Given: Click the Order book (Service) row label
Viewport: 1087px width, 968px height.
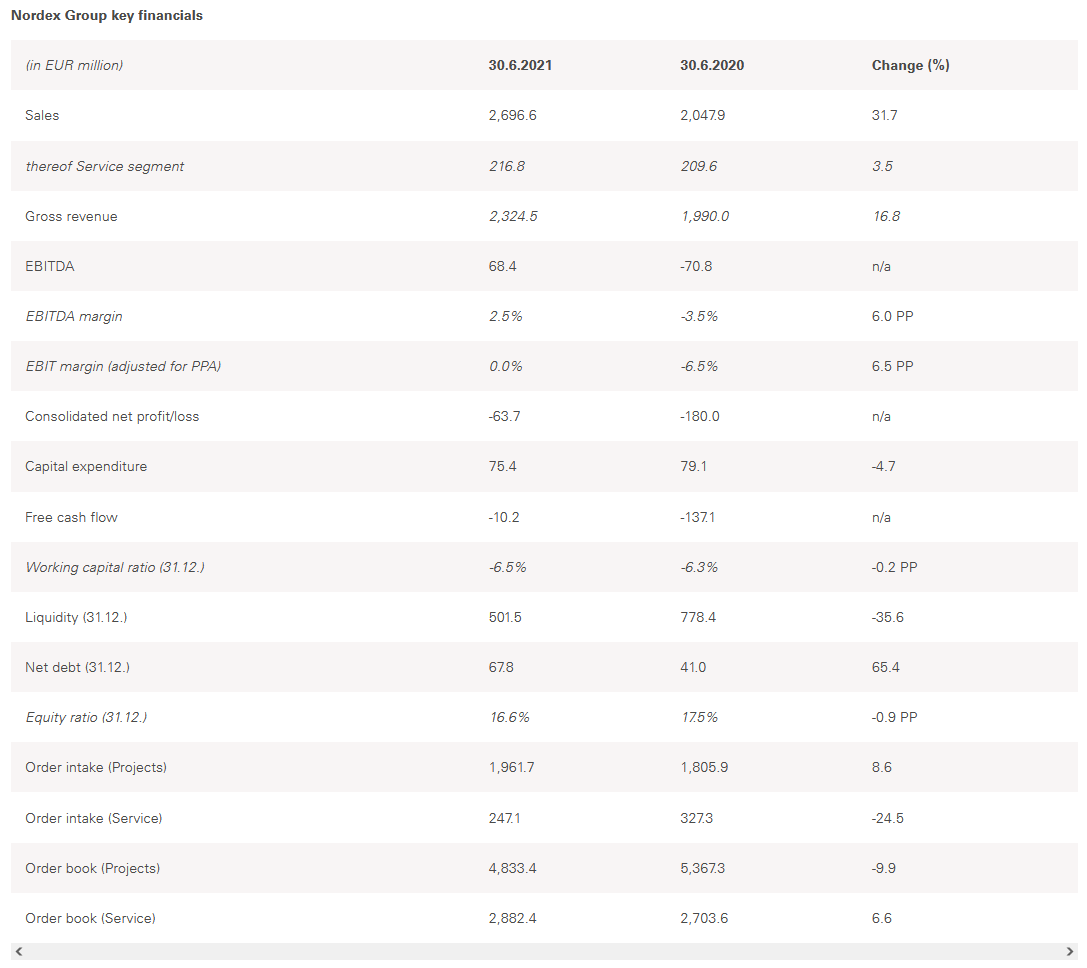Looking at the screenshot, I should point(90,918).
